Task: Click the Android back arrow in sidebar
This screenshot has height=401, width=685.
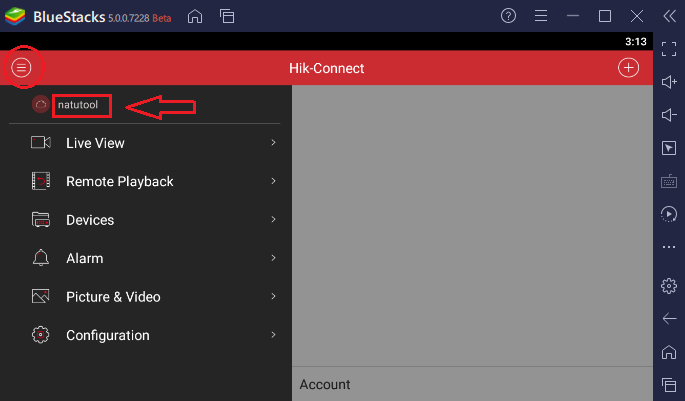Action: 669,318
